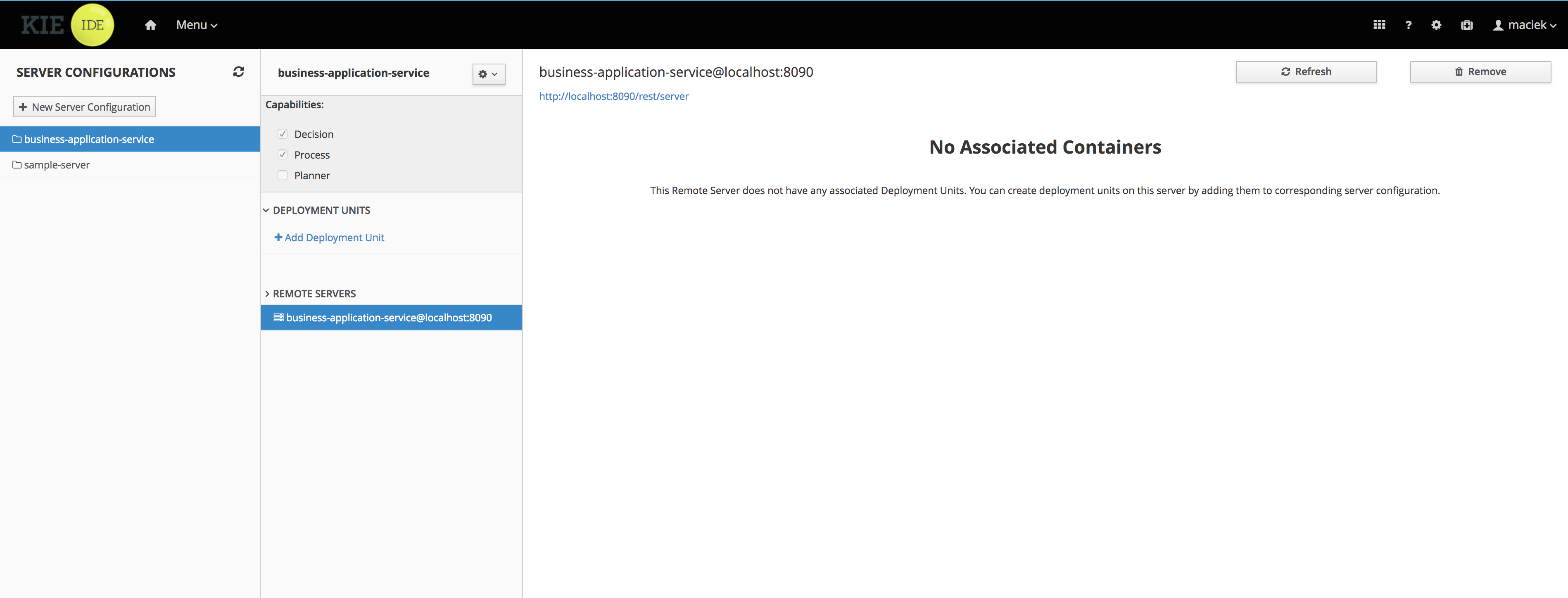The width and height of the screenshot is (1568, 598).
Task: Click the New Server Configuration button
Action: [x=85, y=107]
